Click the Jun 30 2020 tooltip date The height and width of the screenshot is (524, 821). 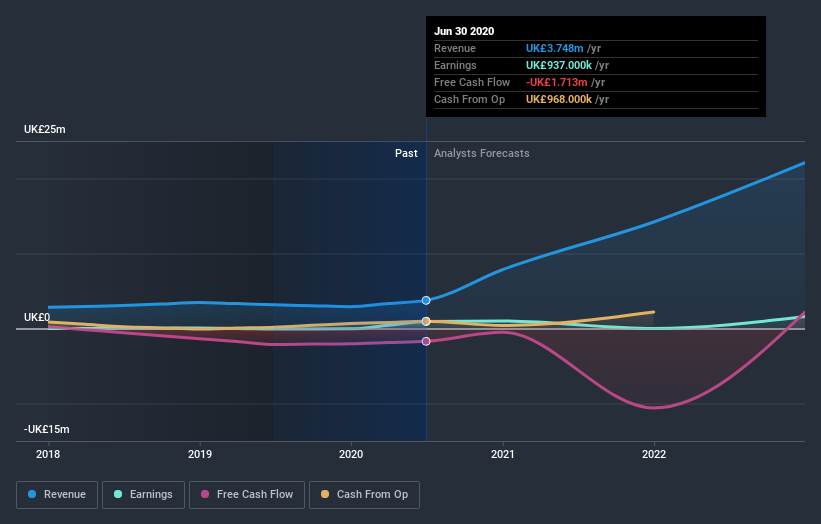click(464, 31)
